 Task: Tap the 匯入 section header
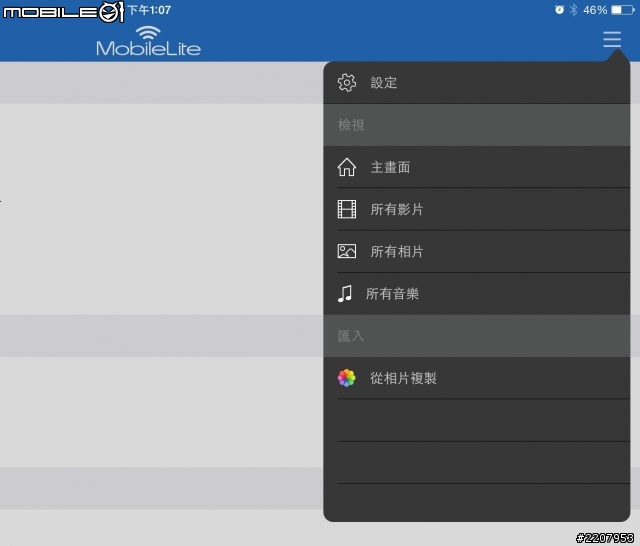(477, 336)
